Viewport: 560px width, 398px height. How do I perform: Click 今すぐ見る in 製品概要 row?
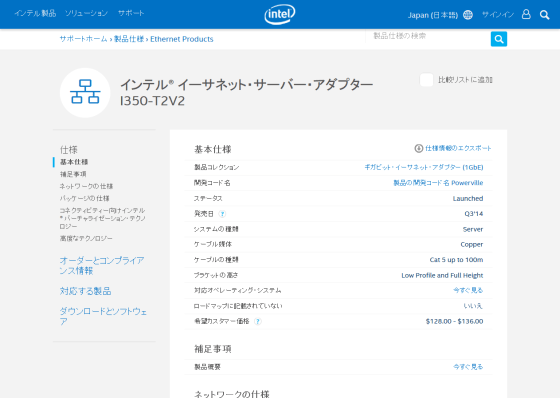point(468,367)
